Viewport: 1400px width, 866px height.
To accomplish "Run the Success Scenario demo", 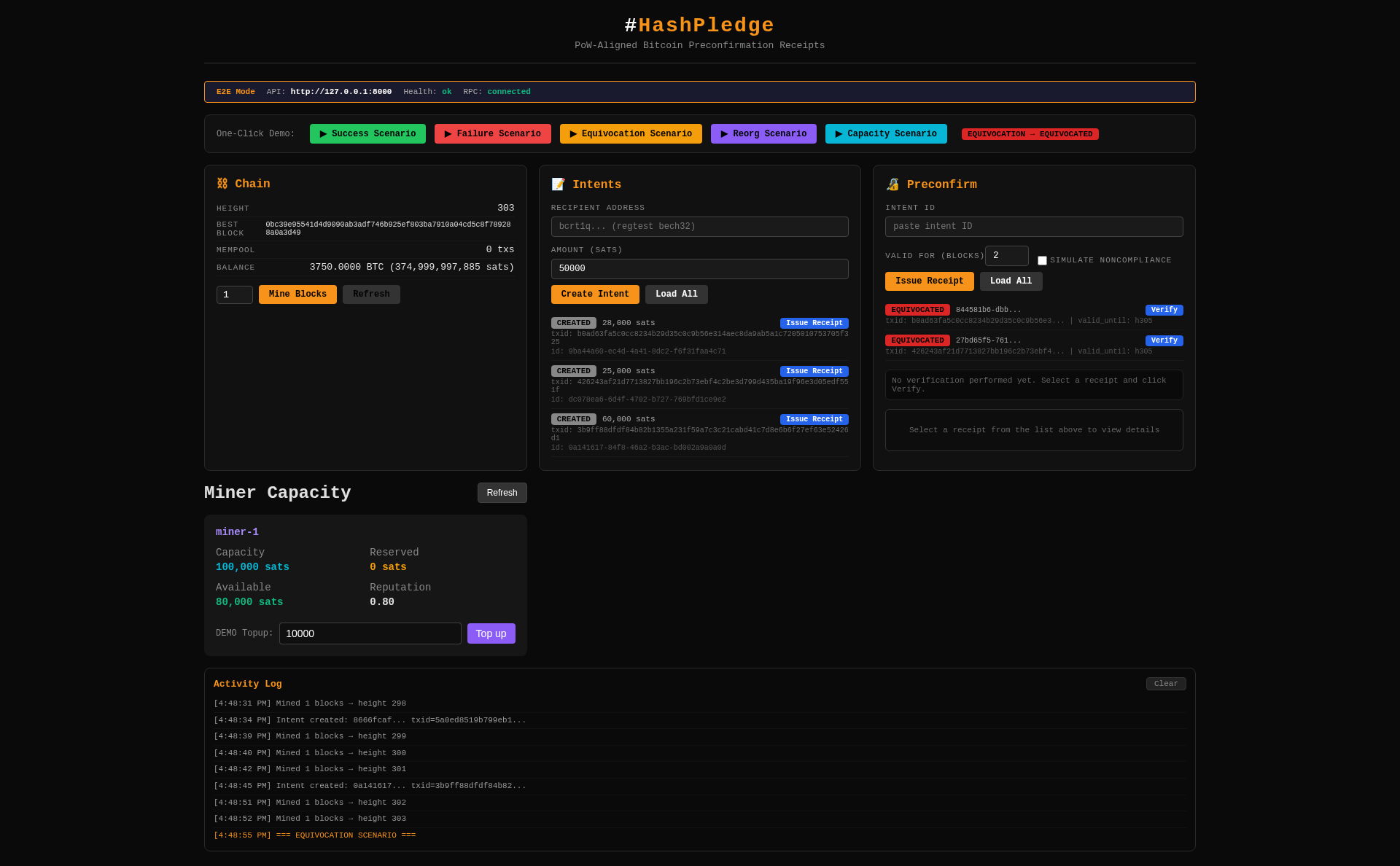I will [x=367, y=134].
